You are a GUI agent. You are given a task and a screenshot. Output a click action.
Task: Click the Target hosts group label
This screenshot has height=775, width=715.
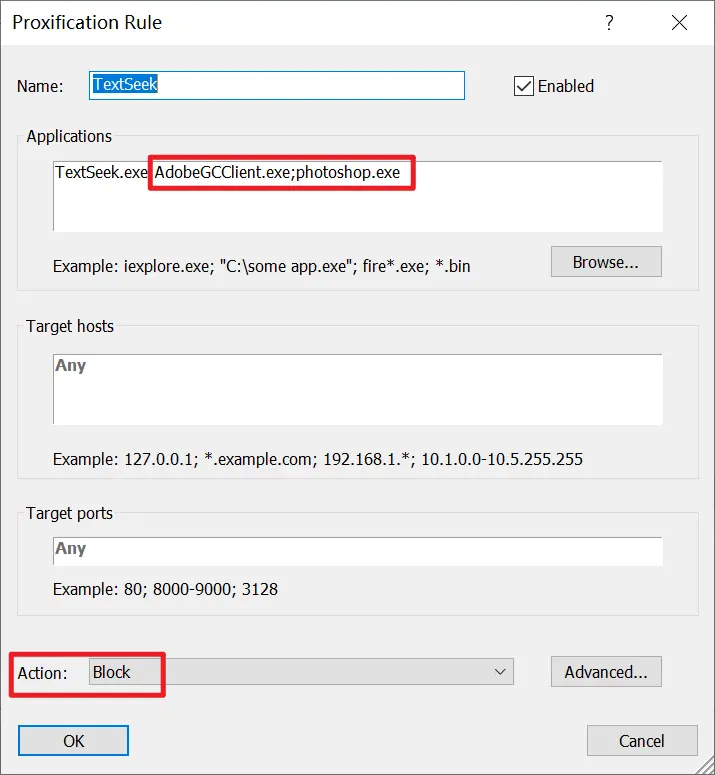tap(70, 326)
